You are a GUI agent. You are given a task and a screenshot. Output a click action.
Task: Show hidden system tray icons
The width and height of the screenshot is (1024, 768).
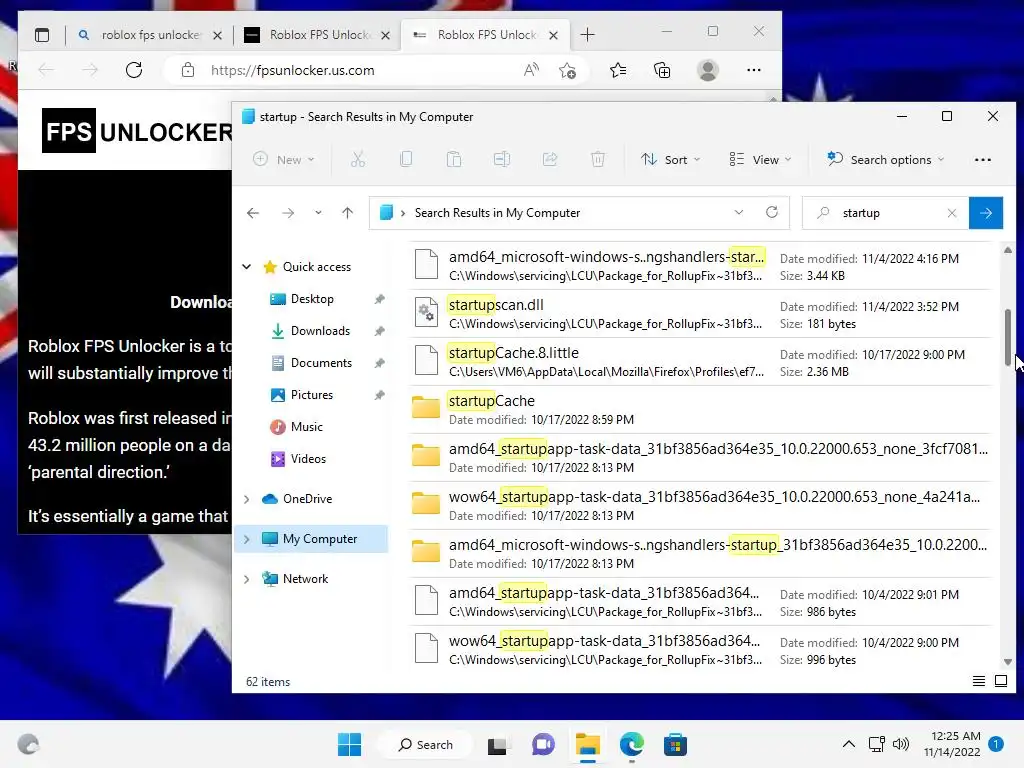pyautogui.click(x=848, y=744)
